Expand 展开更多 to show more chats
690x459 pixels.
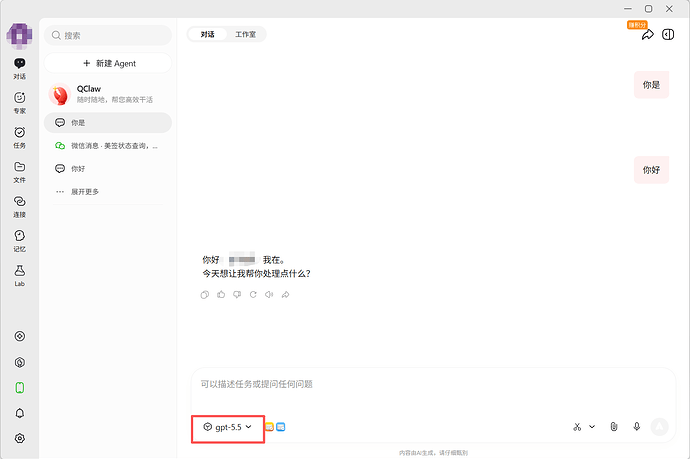(x=108, y=191)
